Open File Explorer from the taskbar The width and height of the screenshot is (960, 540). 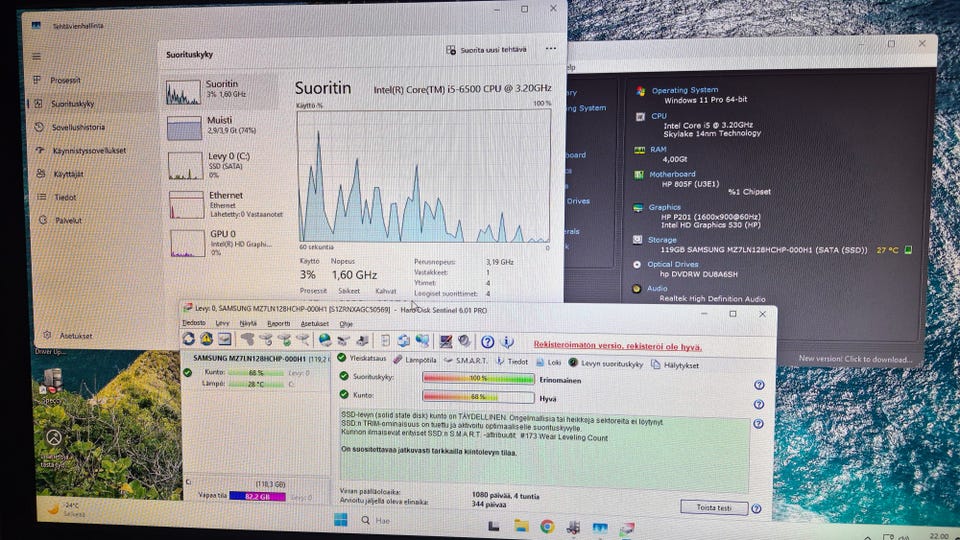521,526
